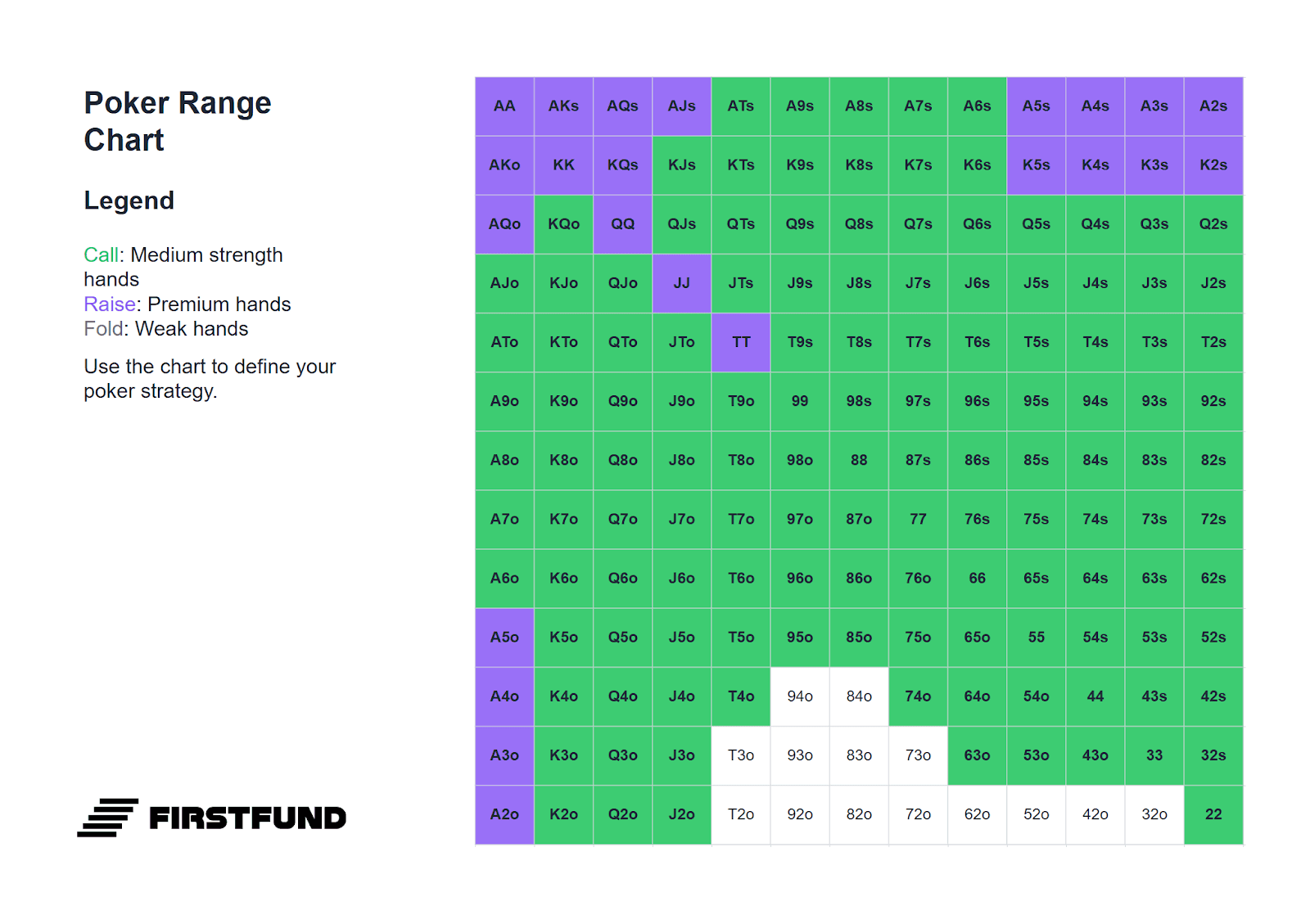Click the 94o fold cell
Screen dimensions: 1310x924
(800, 696)
